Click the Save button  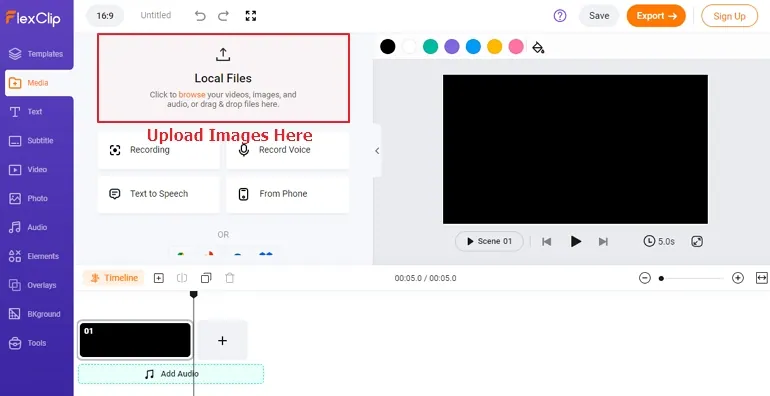599,16
